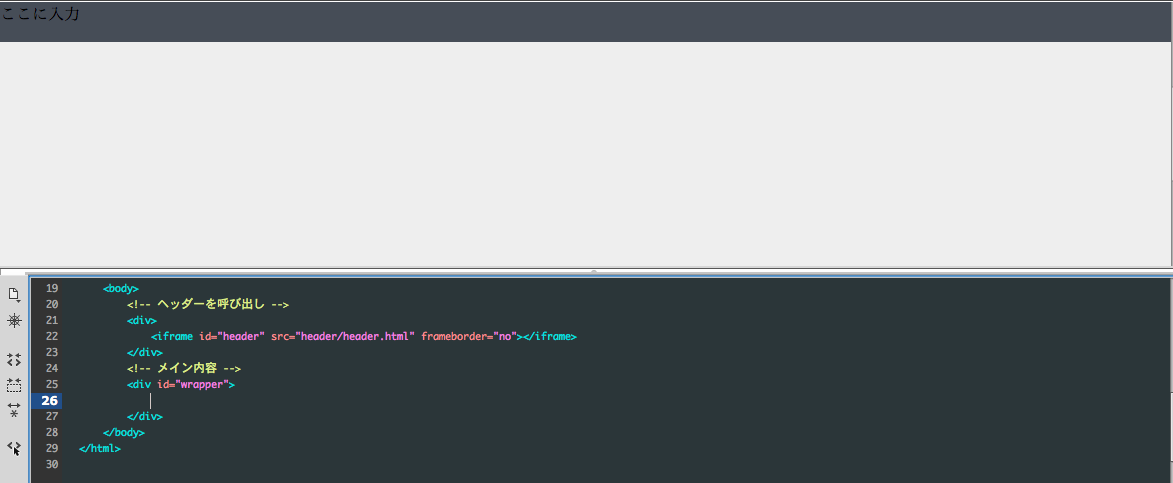Screen dimensions: 1173x483
Task: Click line number 19 in the gutter
Action: 52,288
